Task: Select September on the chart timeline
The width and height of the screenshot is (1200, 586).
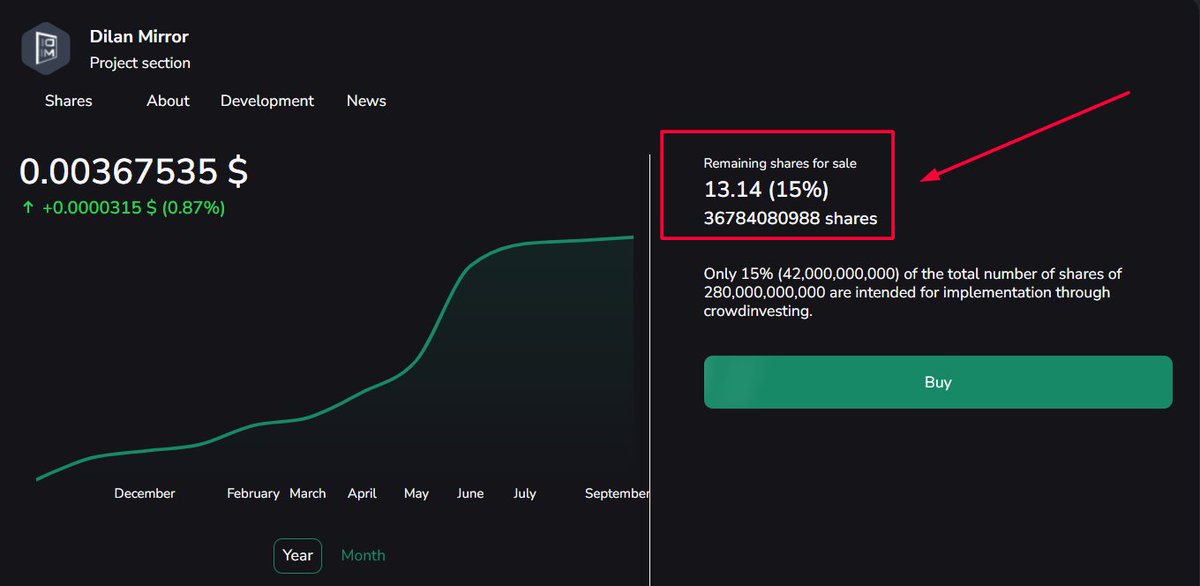Action: (x=617, y=493)
